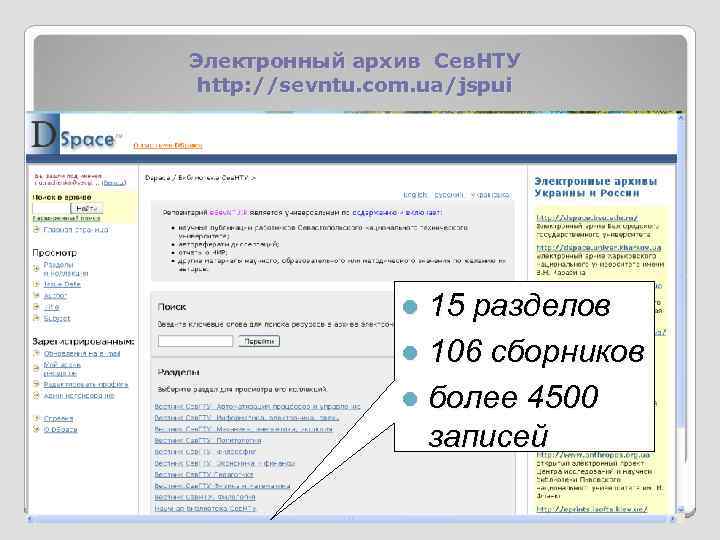Click the vertical scrollbar down arrow
Image resolution: width=720 pixels, height=540 pixels.
681,509
